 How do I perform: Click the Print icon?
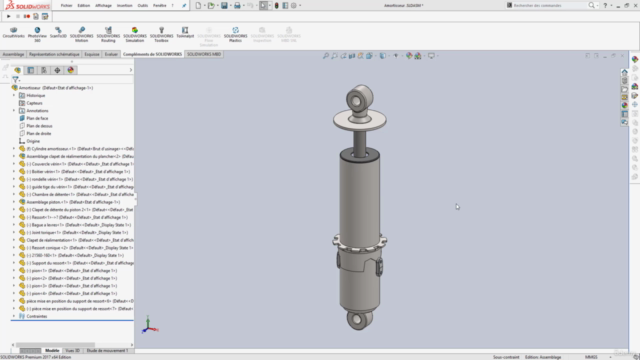point(237,5)
